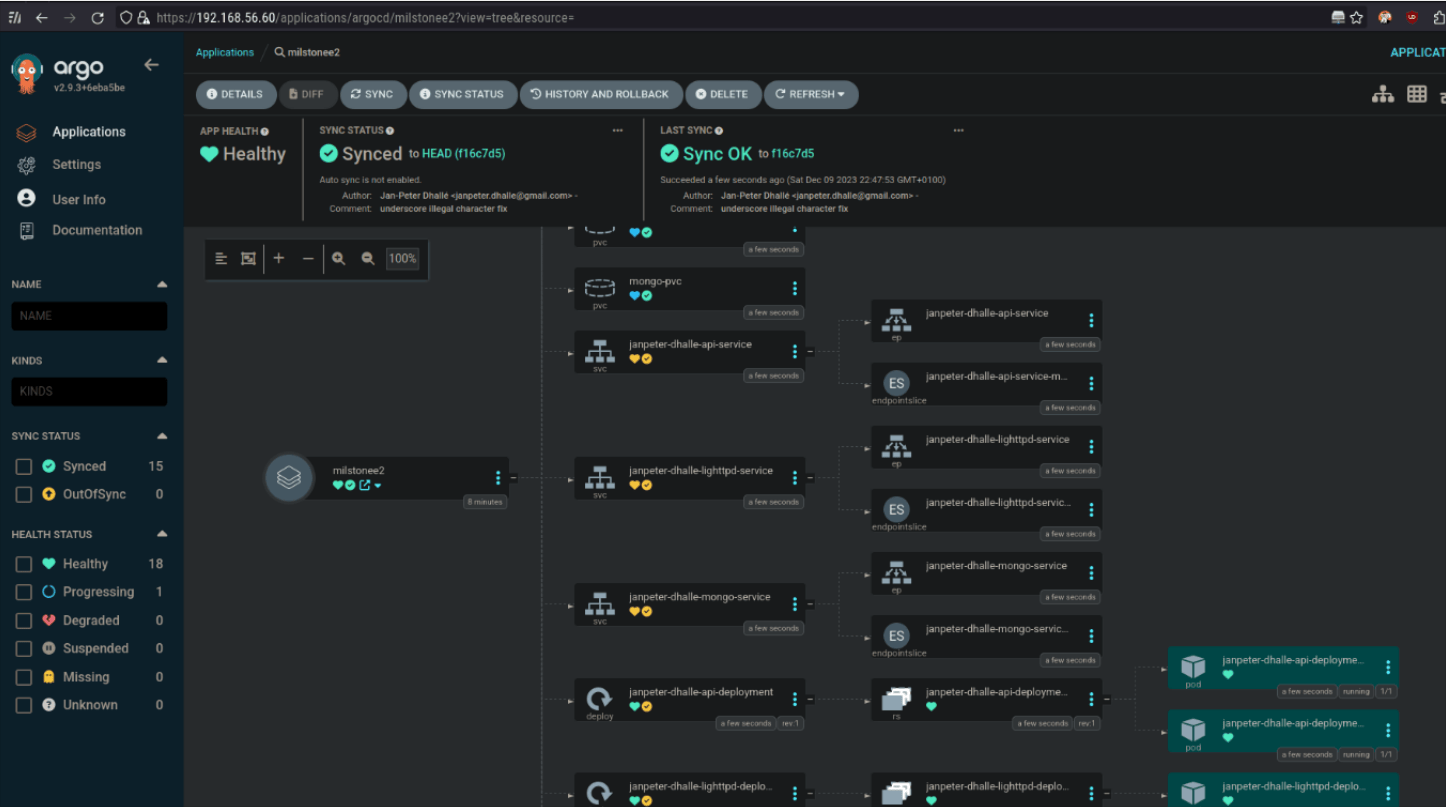Open kebab menu on janpeter-dhalle-mongo-service svc node
Viewport: 1446px width, 807px height.
795,604
